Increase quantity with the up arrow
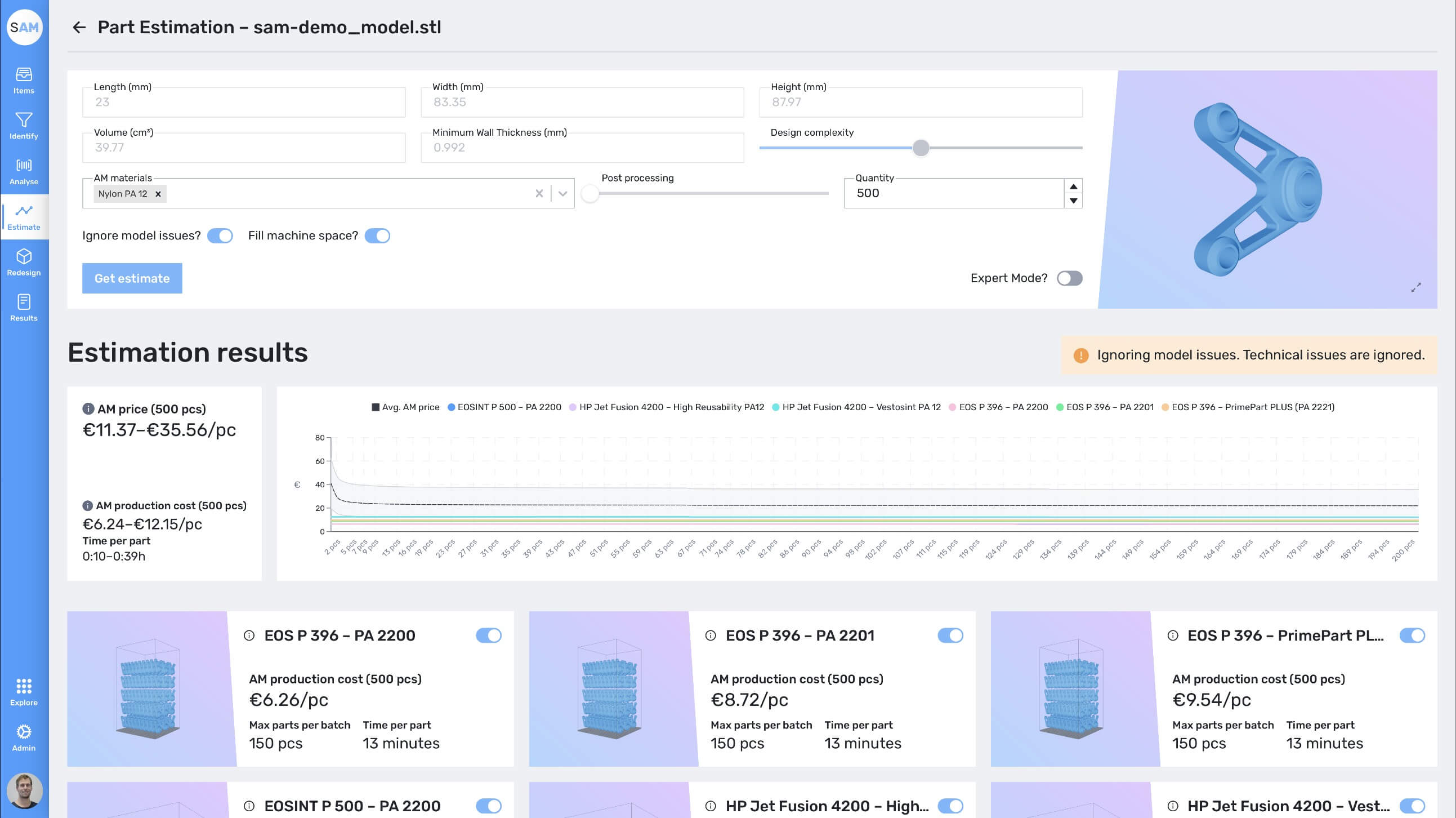This screenshot has height=818, width=1456. (x=1073, y=186)
